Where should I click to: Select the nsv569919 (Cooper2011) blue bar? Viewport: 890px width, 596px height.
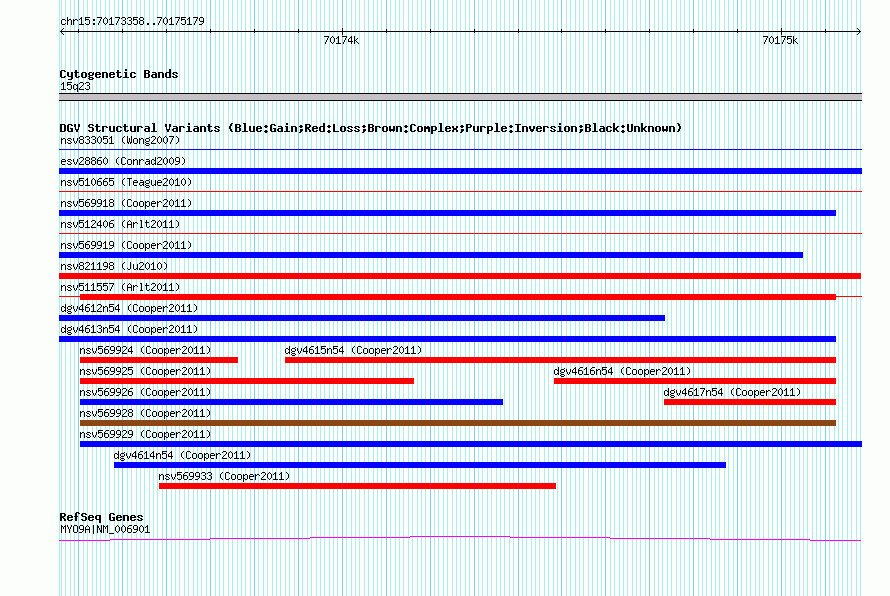(x=431, y=255)
